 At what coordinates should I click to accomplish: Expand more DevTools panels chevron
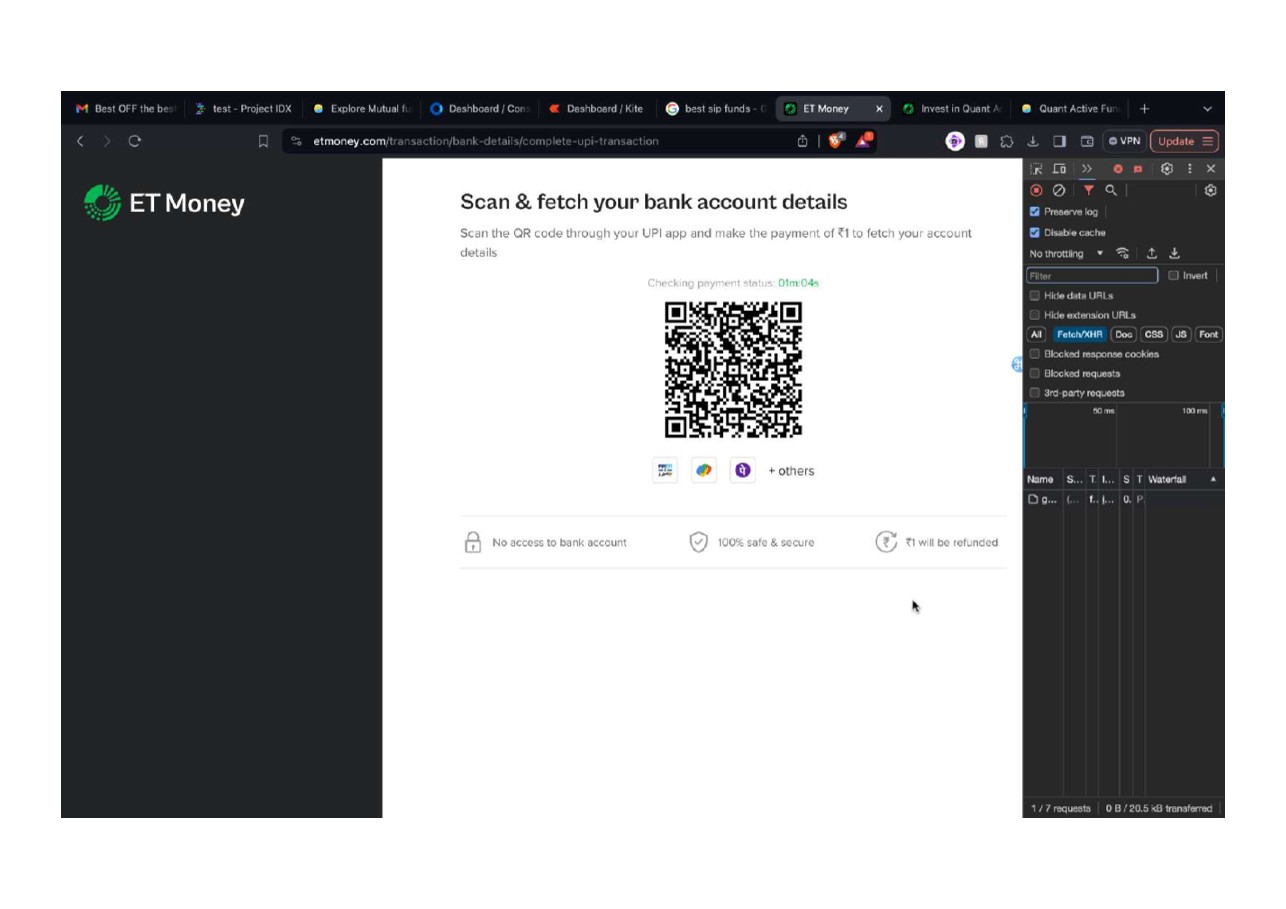pyautogui.click(x=1087, y=169)
